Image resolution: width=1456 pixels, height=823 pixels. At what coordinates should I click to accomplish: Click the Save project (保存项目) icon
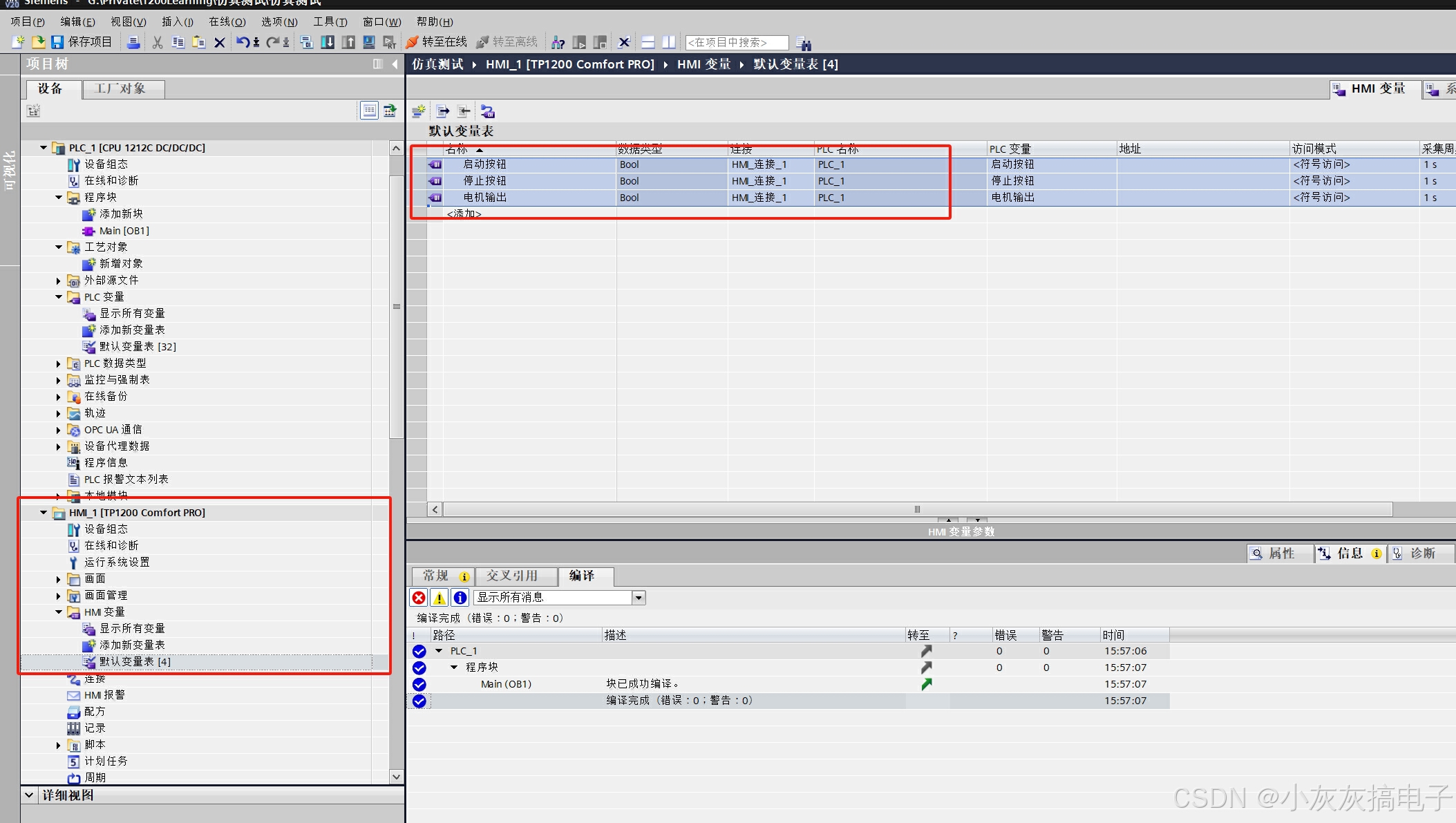58,42
